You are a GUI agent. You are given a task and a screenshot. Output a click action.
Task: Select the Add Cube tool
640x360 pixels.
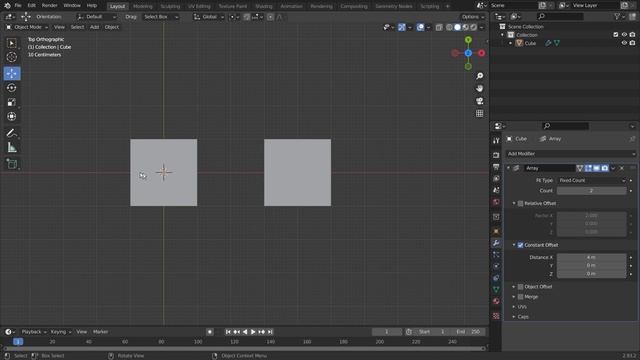(12, 164)
